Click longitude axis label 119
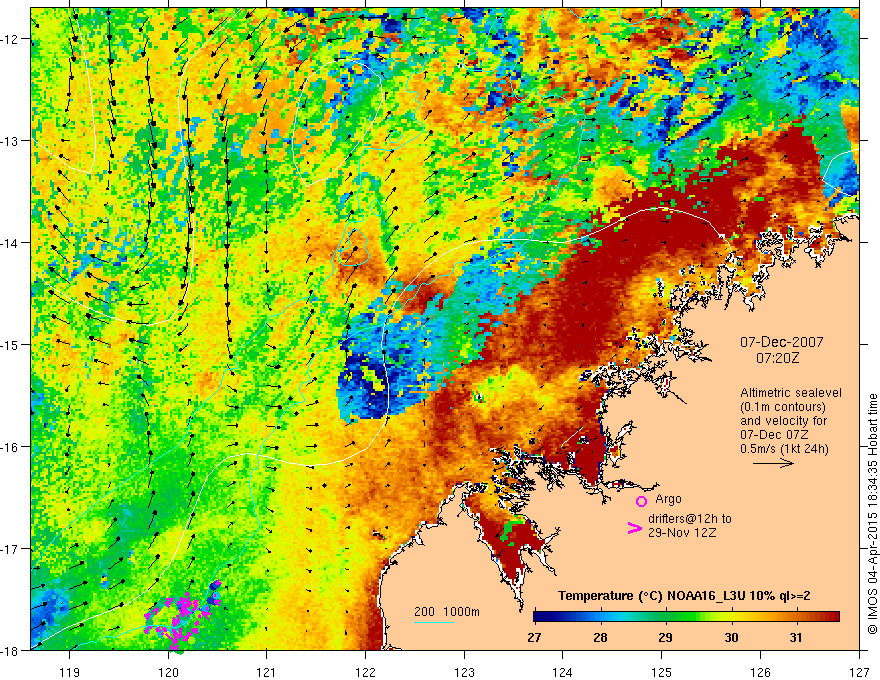Viewport: 880px width, 680px height. [70, 672]
